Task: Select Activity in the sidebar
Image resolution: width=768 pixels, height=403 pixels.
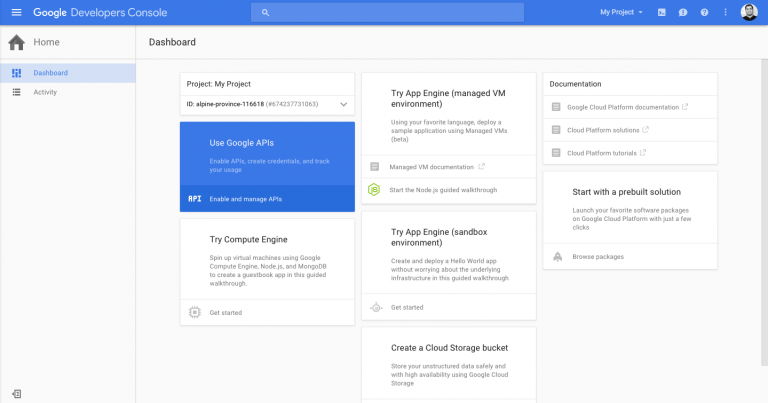Action: (68, 92)
